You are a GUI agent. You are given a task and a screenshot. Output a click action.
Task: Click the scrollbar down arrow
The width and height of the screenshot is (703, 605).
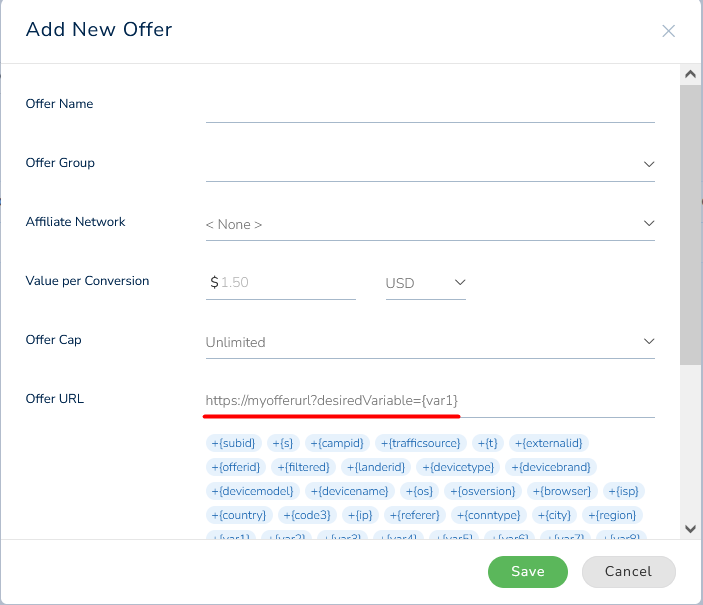(690, 529)
